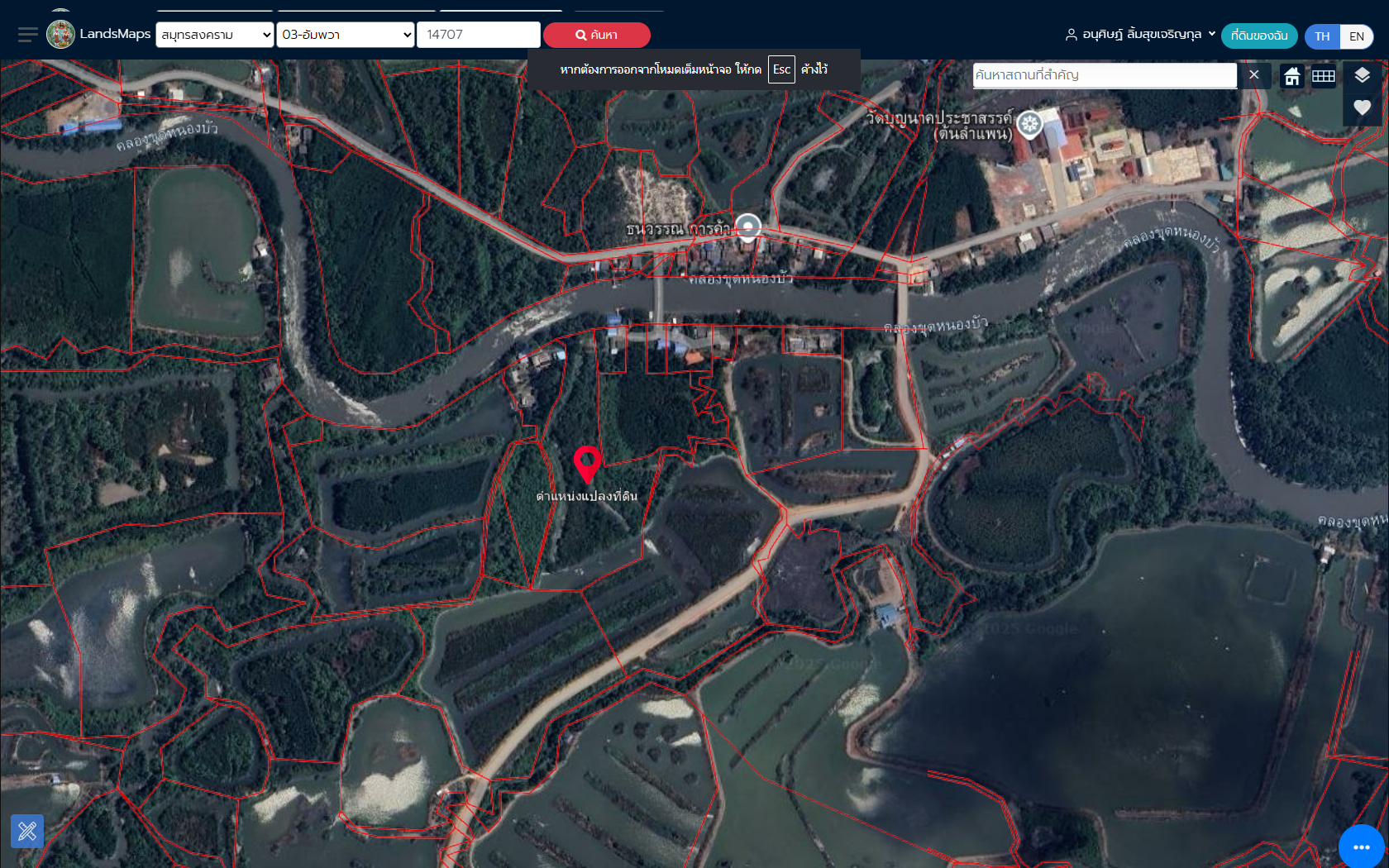Toggle the grid table icon
This screenshot has height=868, width=1389.
[x=1323, y=76]
